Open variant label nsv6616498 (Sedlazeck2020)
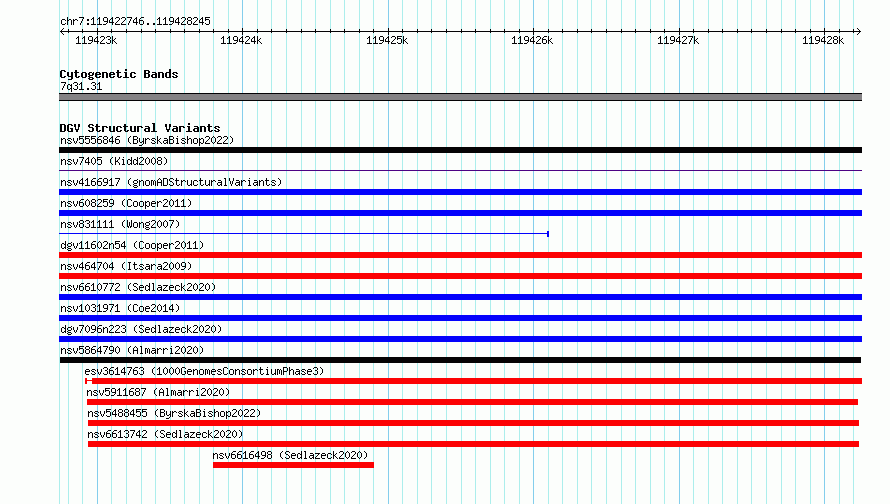This screenshot has width=890, height=504. point(290,455)
